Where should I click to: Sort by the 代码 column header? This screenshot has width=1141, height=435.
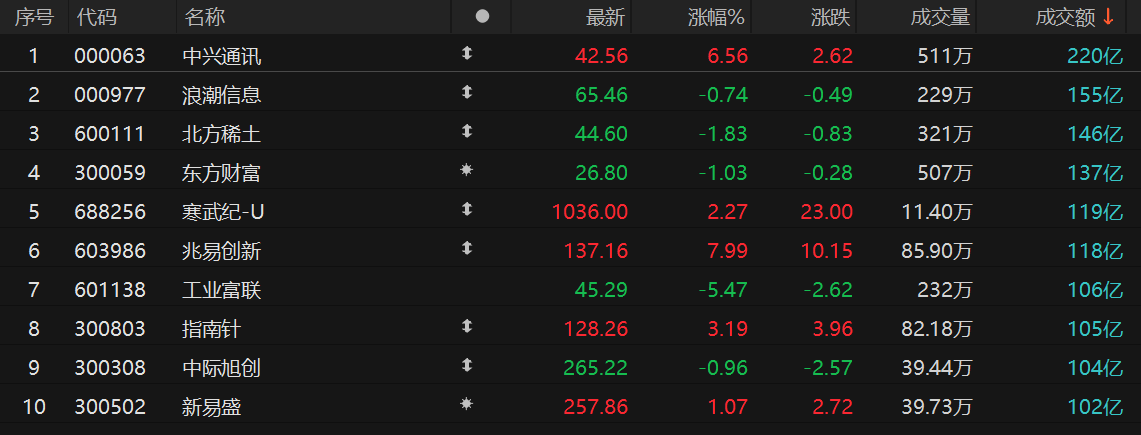(97, 17)
